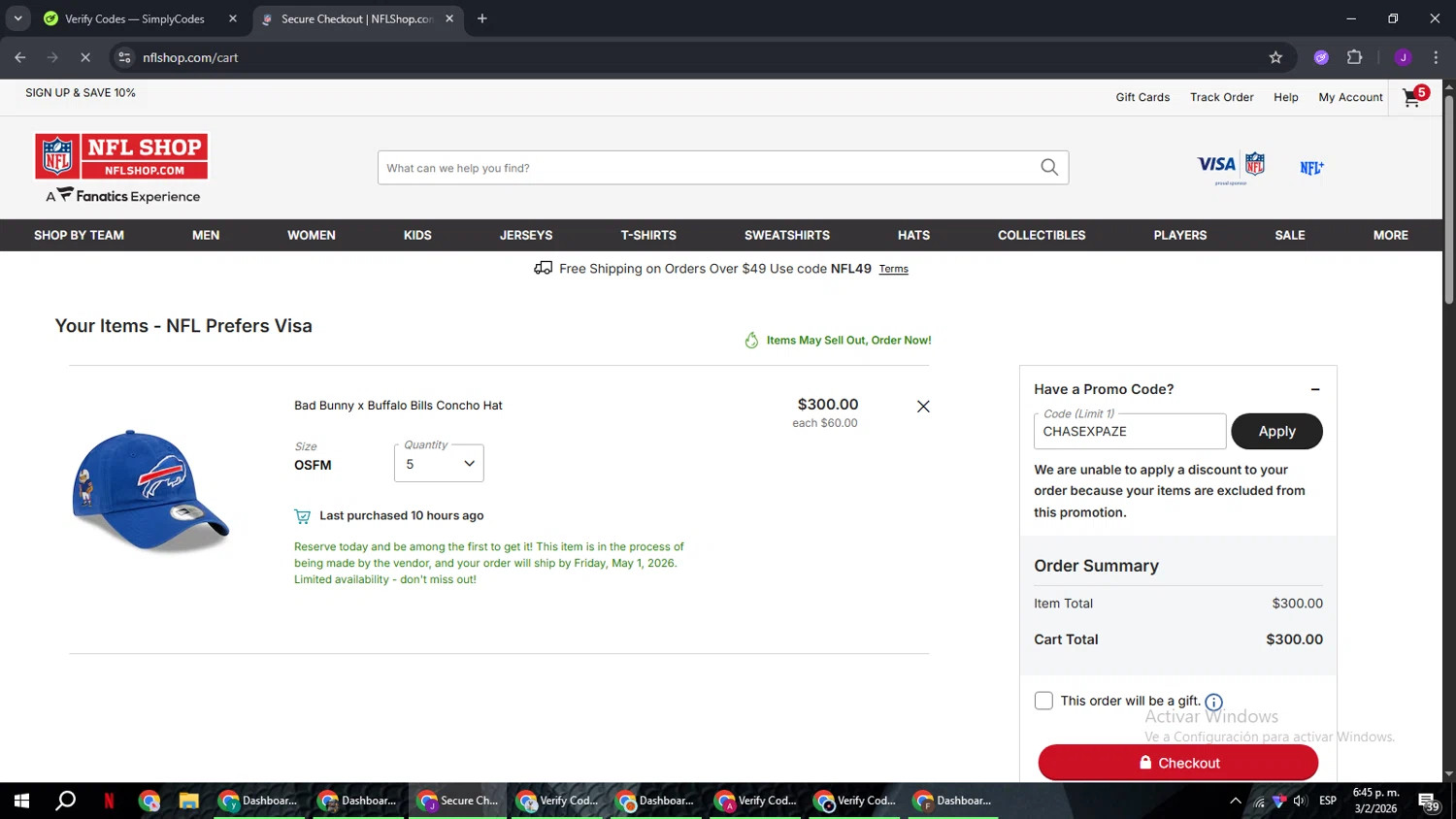
Task: Collapse the Have a Promo Code section
Action: tap(1315, 389)
